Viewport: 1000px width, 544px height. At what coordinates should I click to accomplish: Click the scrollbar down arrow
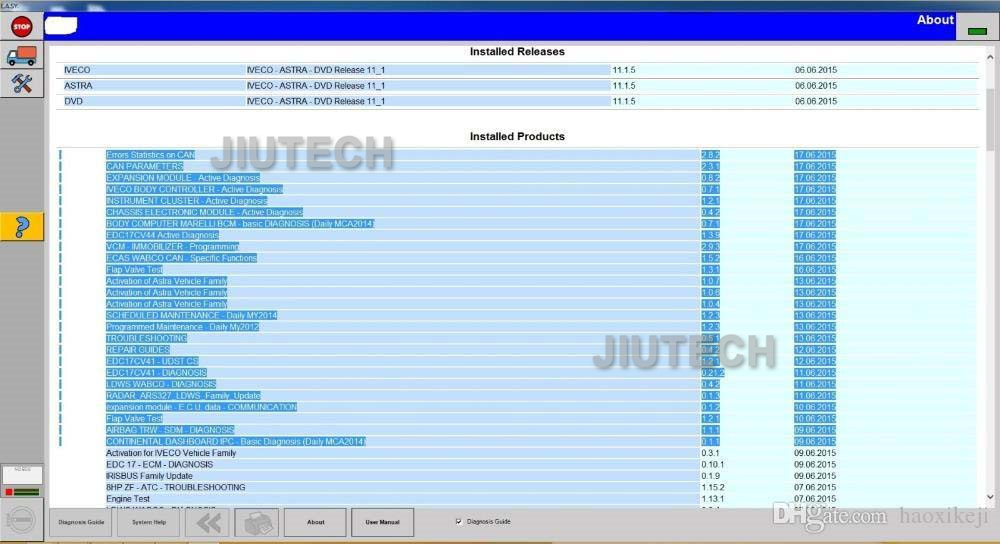(x=990, y=497)
